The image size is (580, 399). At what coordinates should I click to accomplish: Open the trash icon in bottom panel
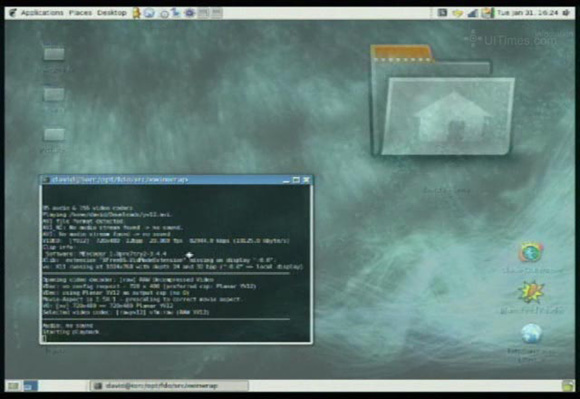click(x=568, y=386)
